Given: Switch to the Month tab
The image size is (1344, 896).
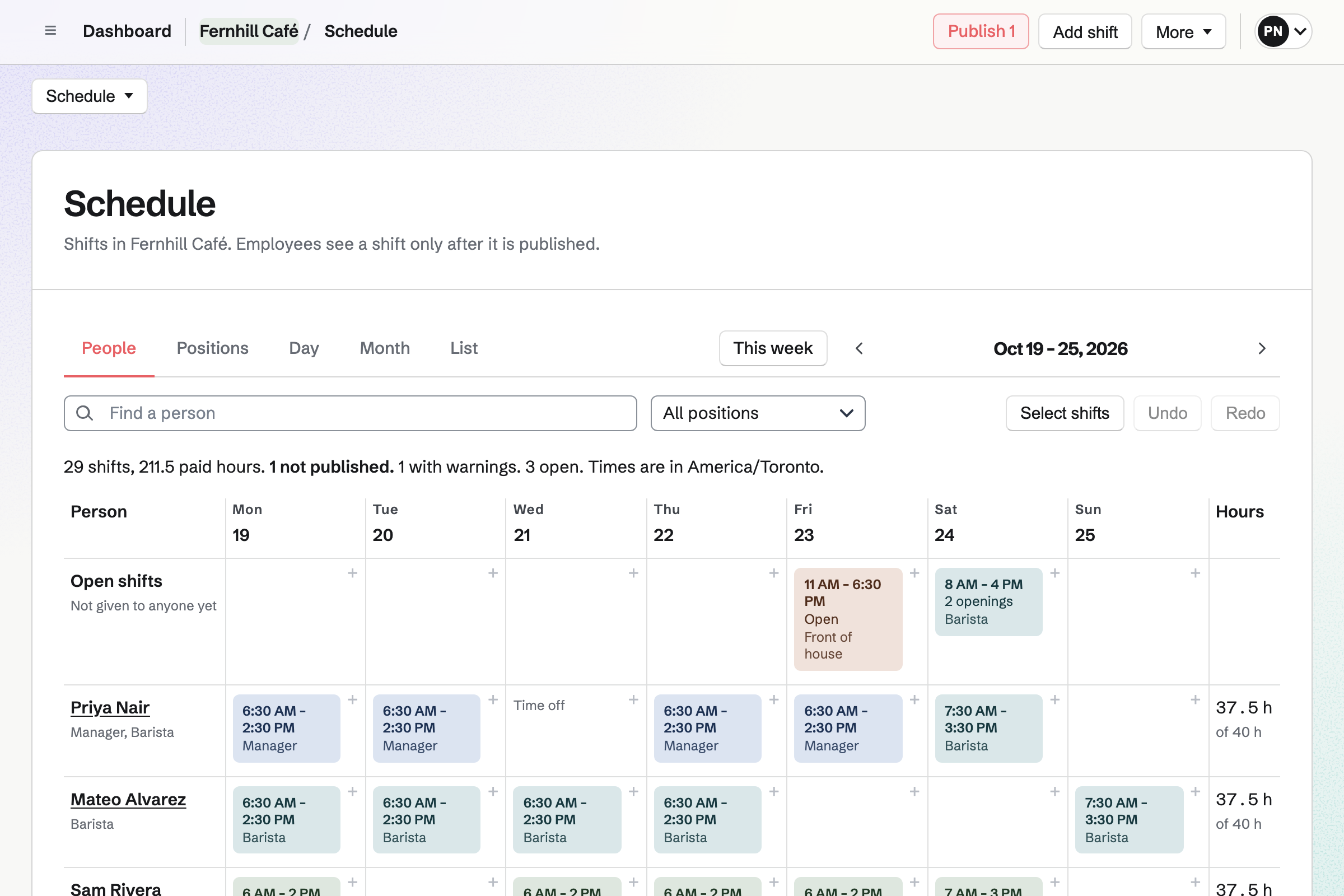Looking at the screenshot, I should point(385,348).
